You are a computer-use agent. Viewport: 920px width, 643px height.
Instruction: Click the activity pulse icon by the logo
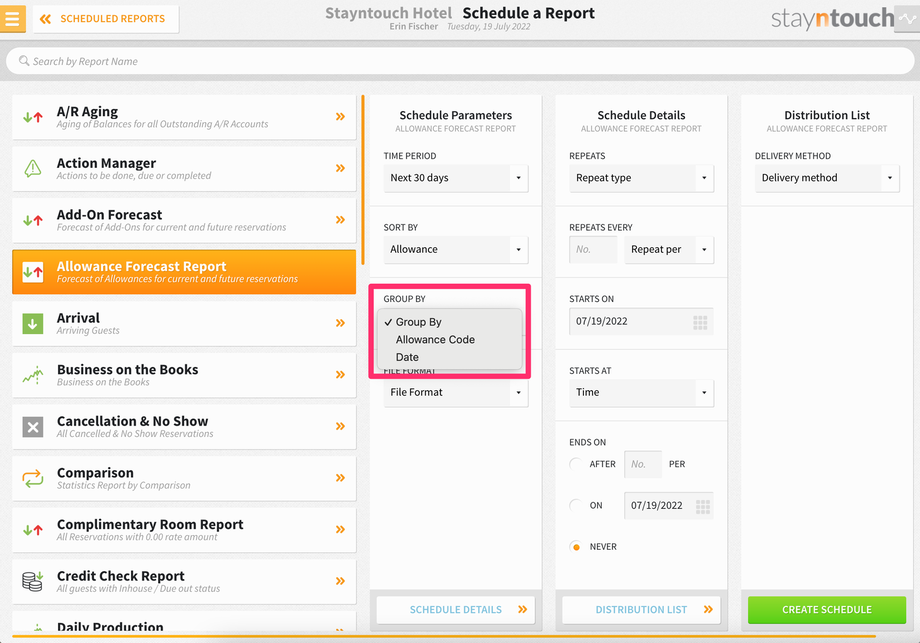coord(907,19)
